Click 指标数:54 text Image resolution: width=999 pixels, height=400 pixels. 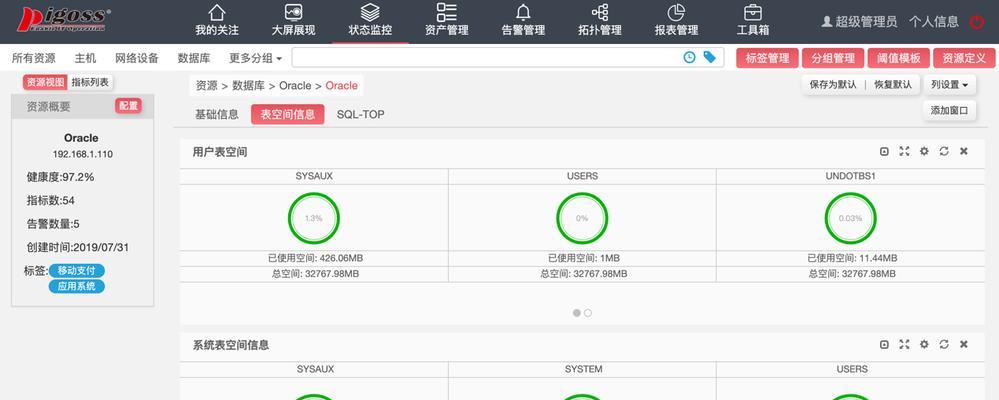[50, 201]
